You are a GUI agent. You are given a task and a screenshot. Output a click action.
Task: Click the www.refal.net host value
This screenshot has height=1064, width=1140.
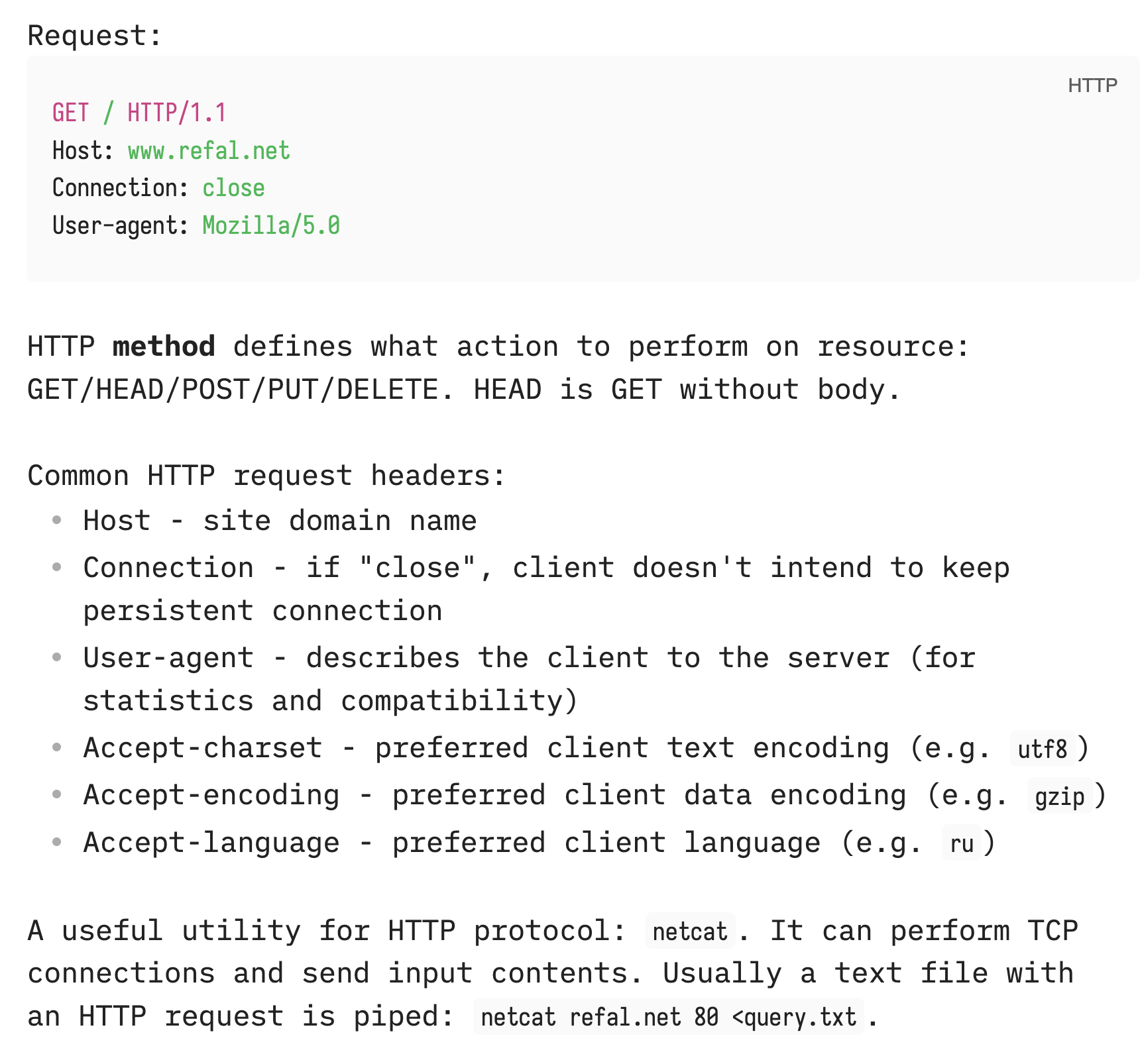click(x=209, y=151)
